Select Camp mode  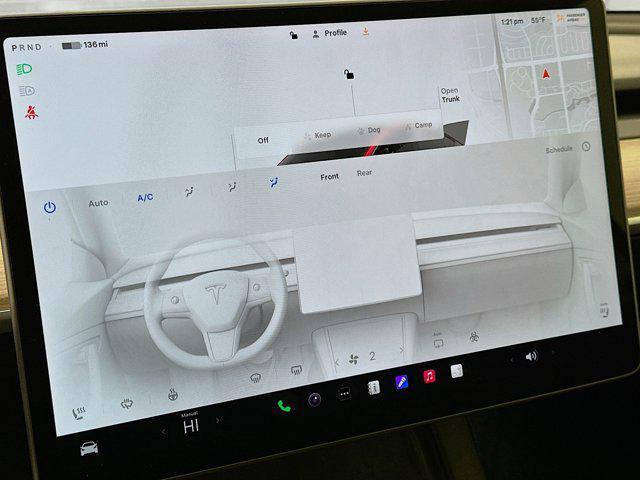tap(419, 126)
